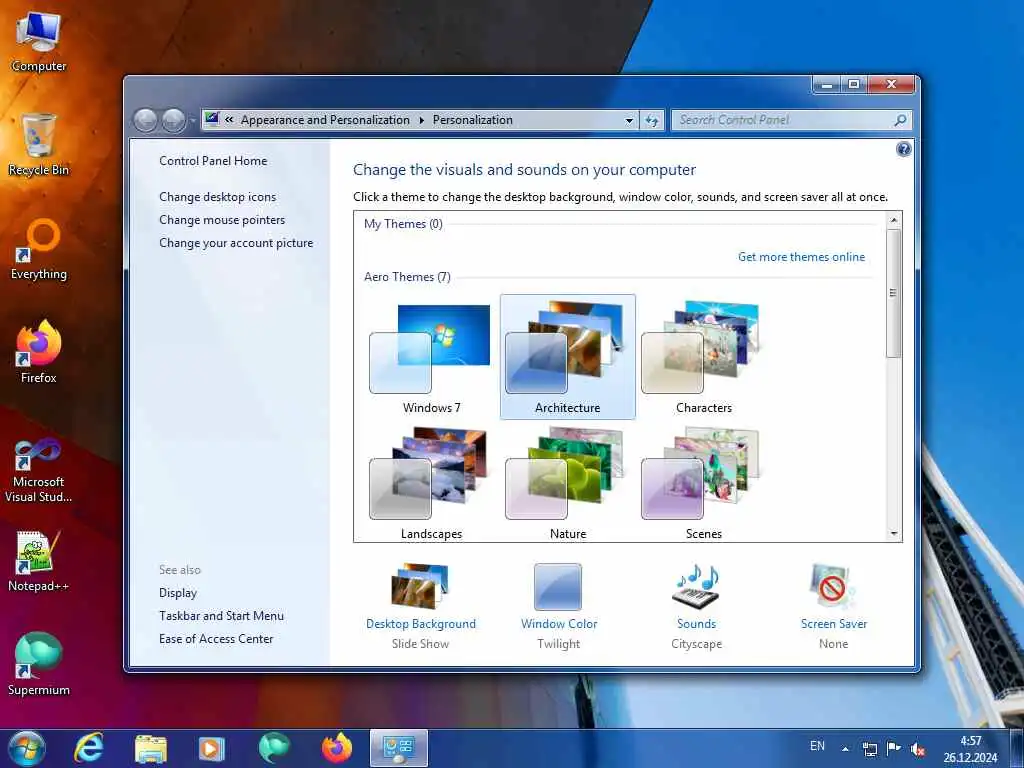Click the search magnifier icon

(x=901, y=120)
